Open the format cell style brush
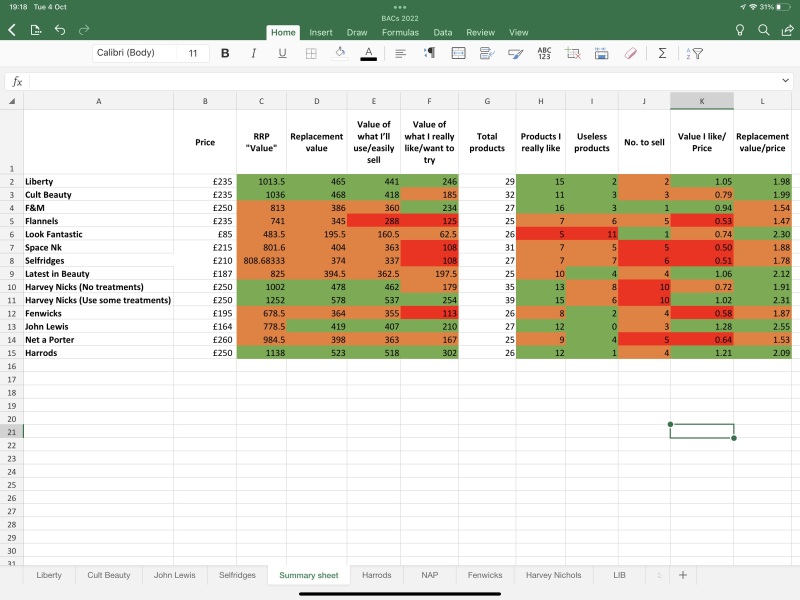 (x=515, y=53)
